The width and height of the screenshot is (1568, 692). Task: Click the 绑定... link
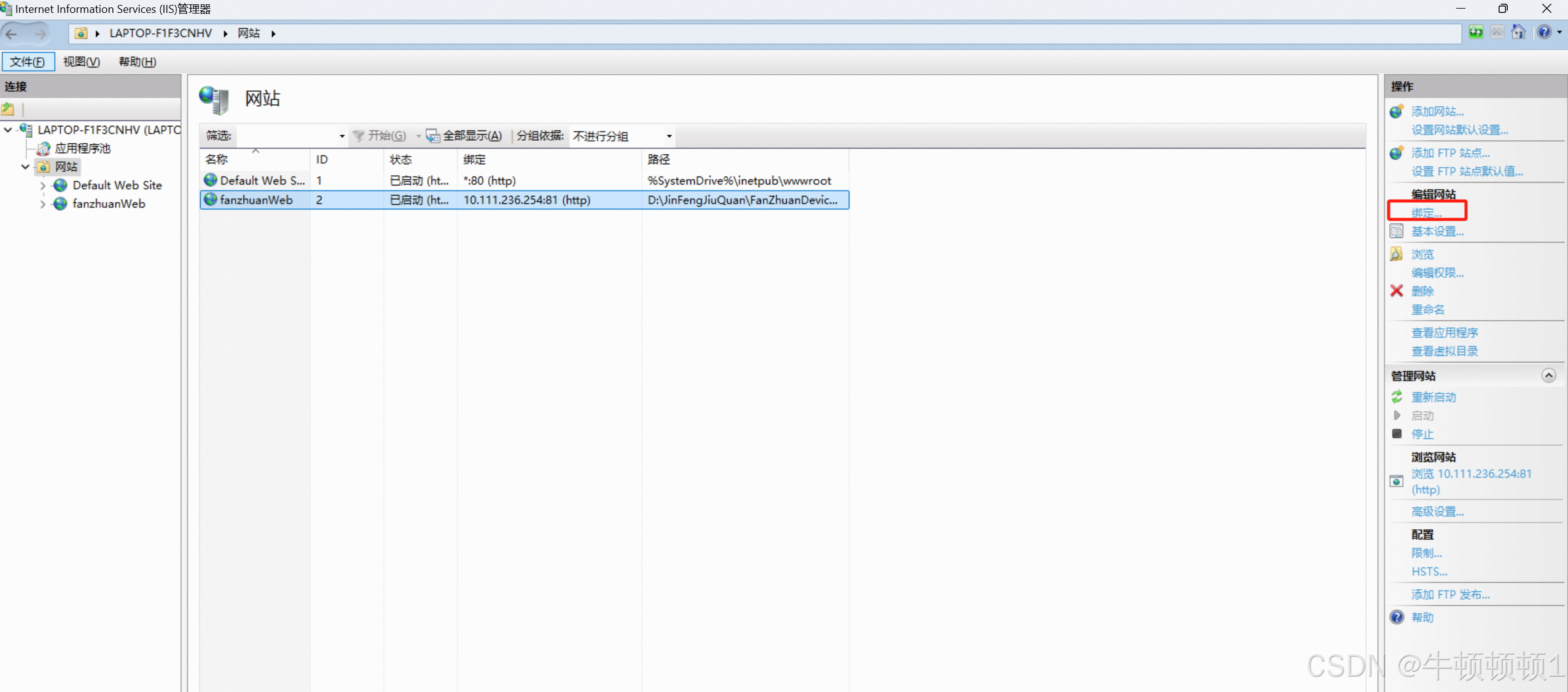(x=1426, y=213)
